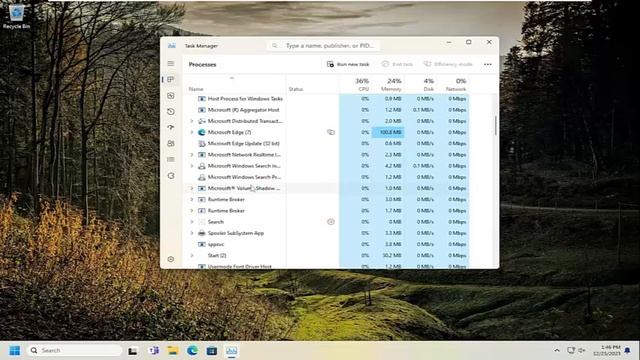
Task: Open the More options ellipsis menu
Action: pos(487,64)
